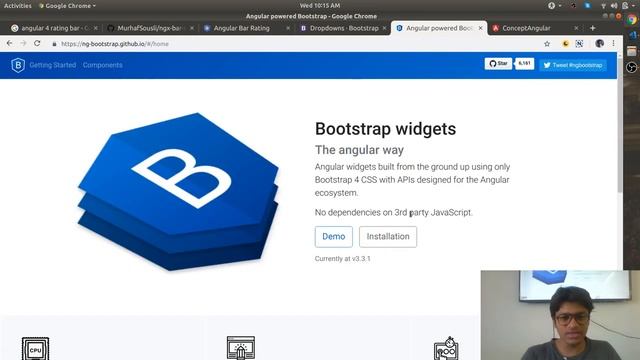Open the yellow moon extension
The image size is (640, 360).
coord(565,44)
